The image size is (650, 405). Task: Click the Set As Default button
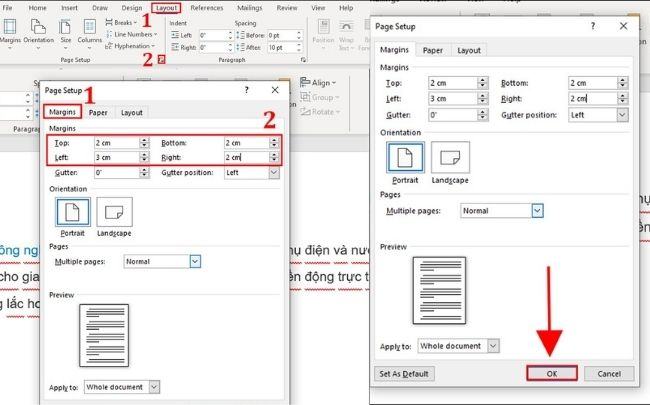tap(404, 373)
